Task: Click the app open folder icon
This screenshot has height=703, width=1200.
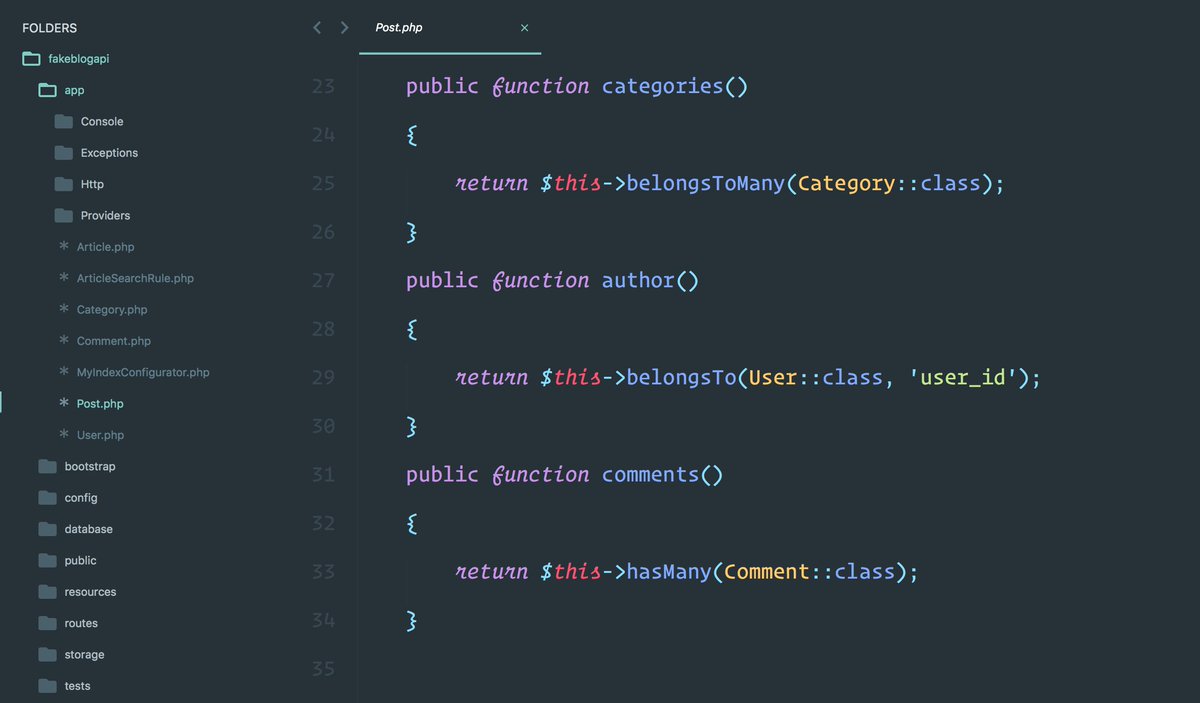Action: pyautogui.click(x=47, y=90)
